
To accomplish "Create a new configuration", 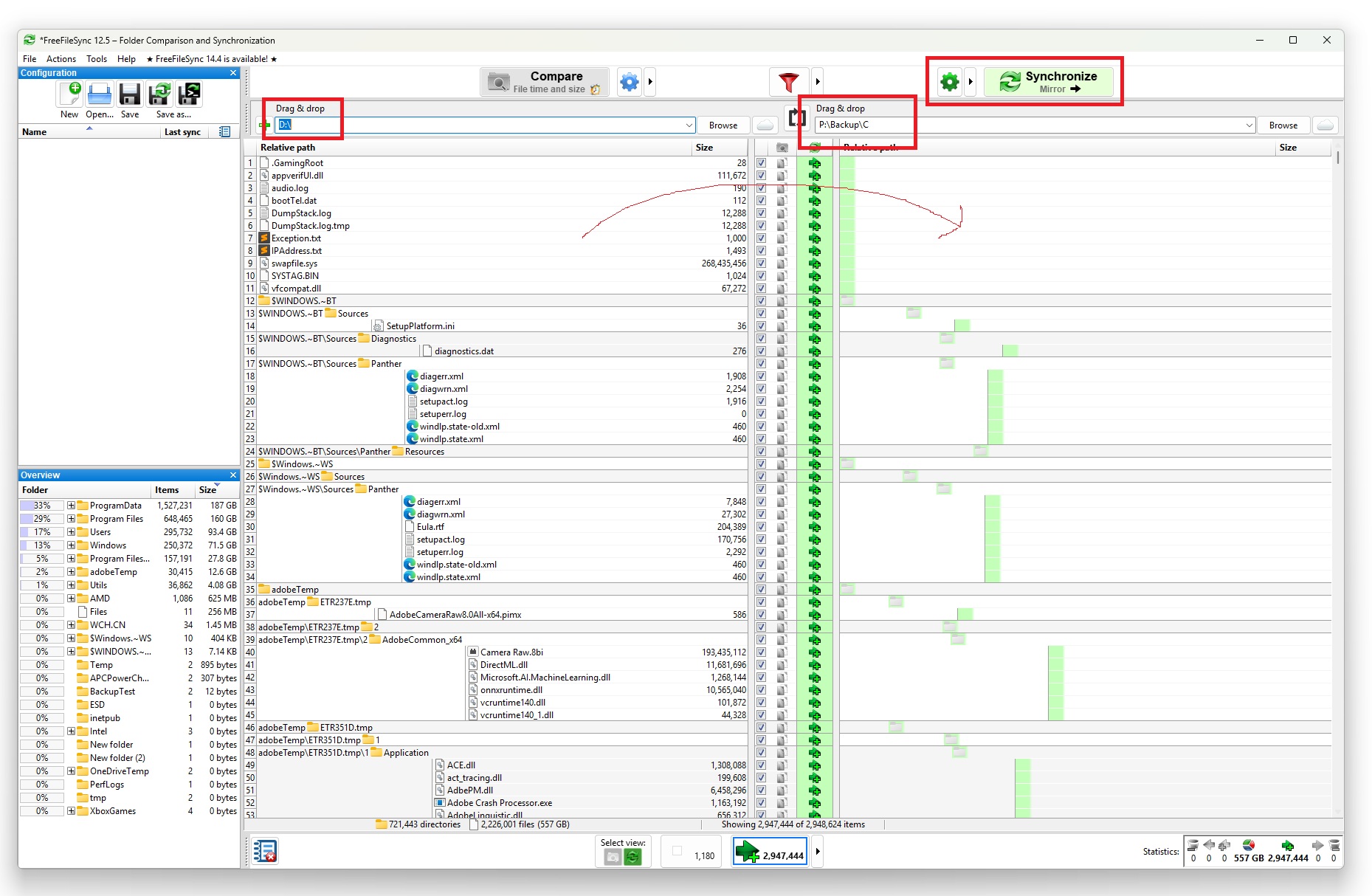I will pyautogui.click(x=70, y=94).
